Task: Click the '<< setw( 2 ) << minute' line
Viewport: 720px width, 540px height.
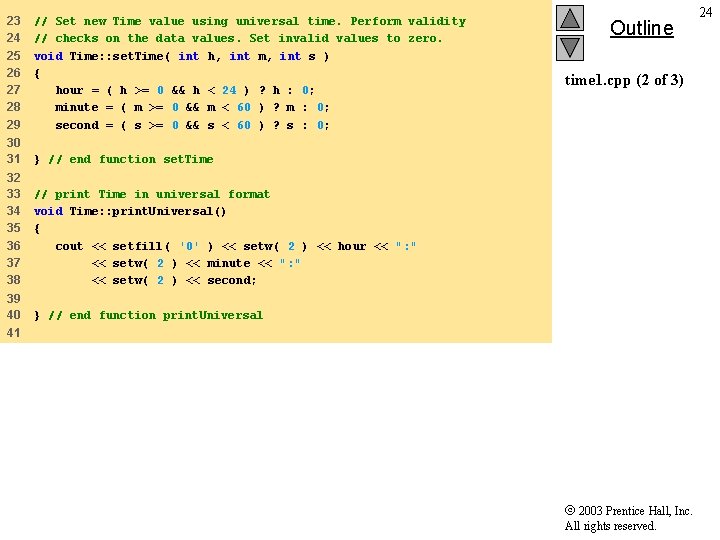Action: [x=196, y=263]
